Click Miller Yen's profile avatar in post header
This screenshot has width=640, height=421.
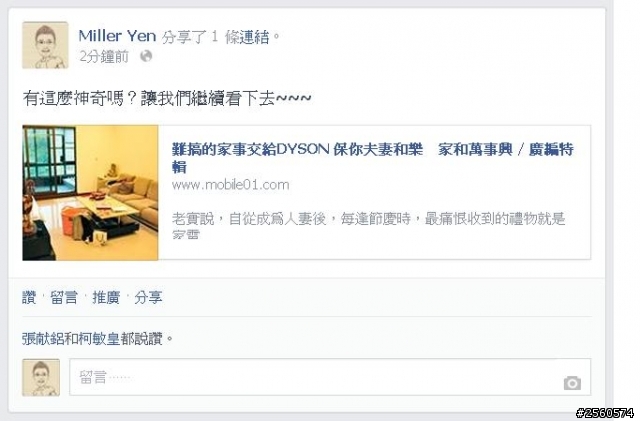tap(45, 45)
